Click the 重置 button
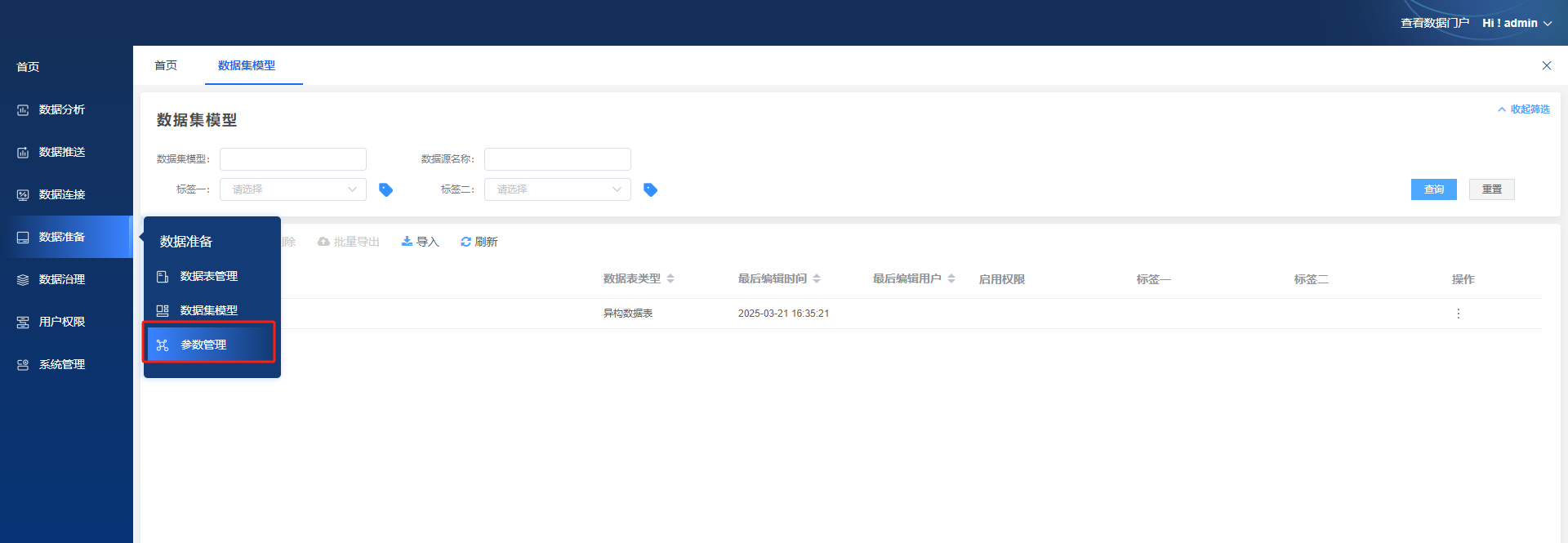Screen dimensions: 1568x543 (1491, 189)
